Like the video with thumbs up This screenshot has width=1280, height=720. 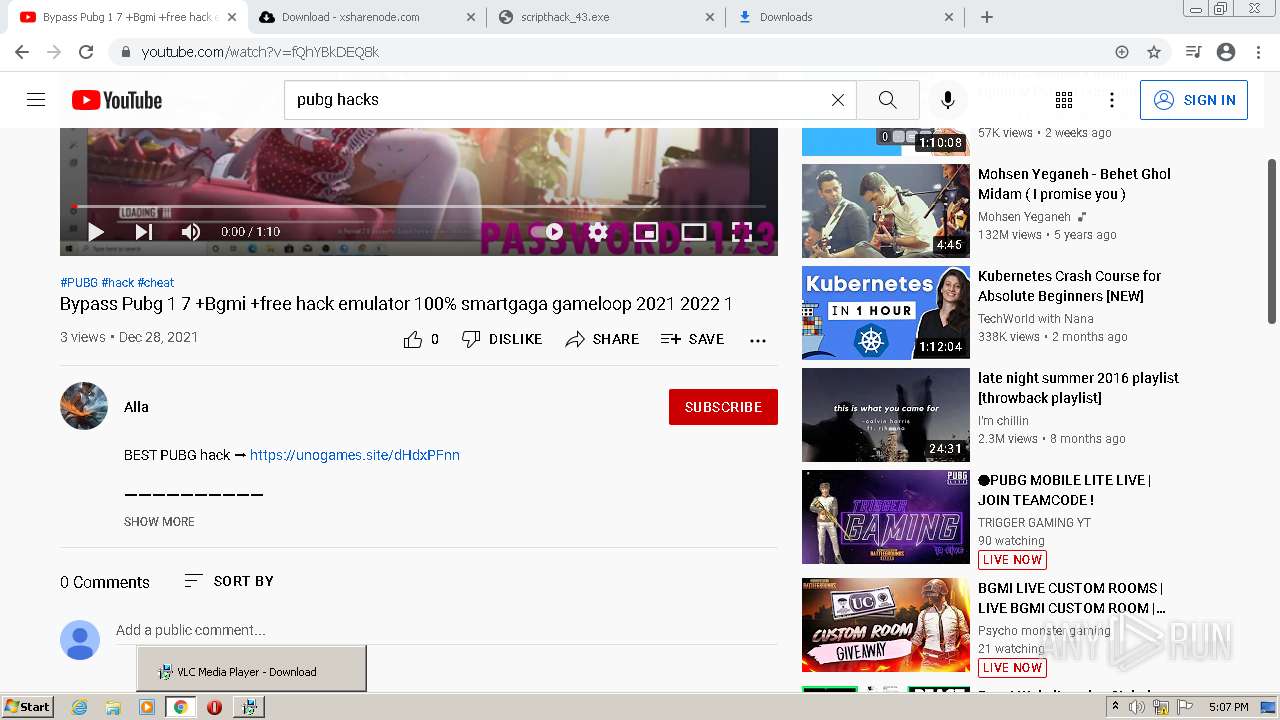(421, 340)
